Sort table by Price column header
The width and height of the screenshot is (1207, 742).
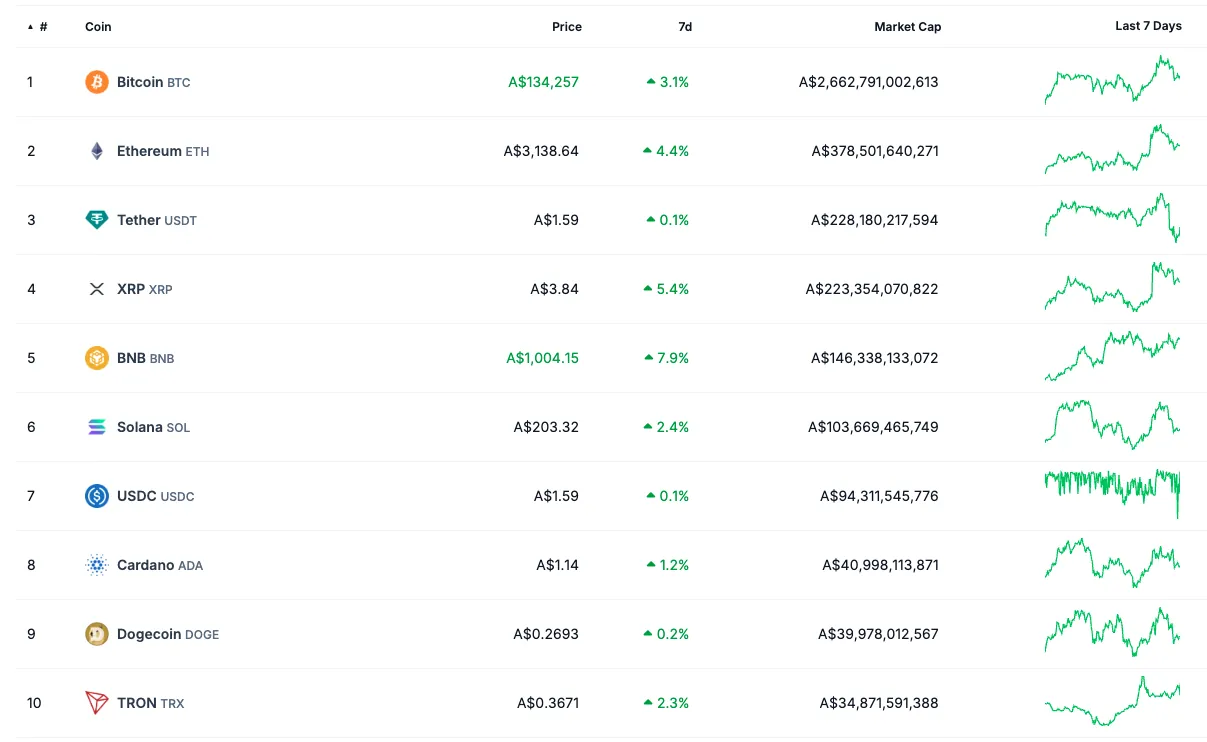(x=567, y=27)
